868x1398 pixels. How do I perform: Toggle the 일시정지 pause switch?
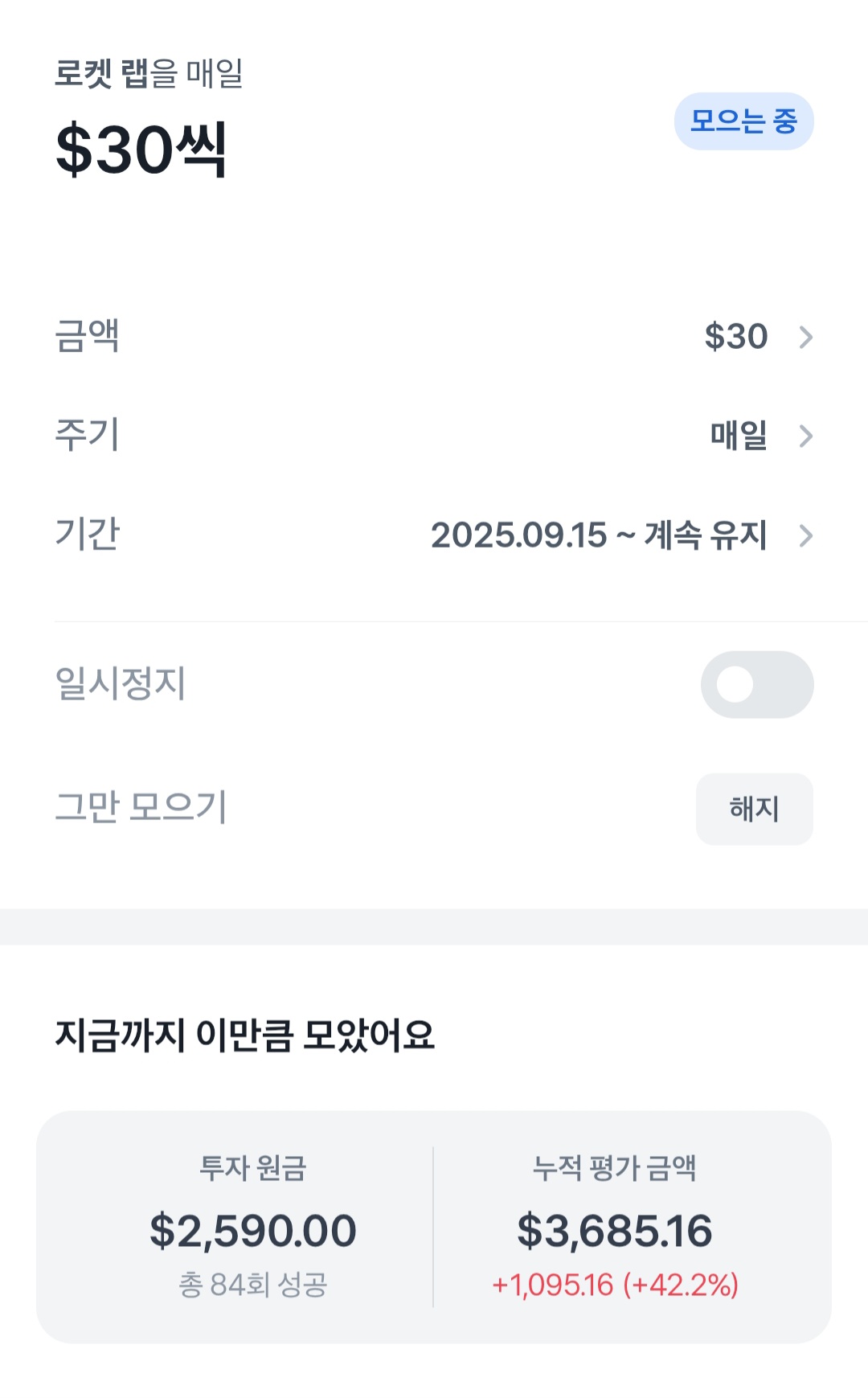(x=756, y=684)
